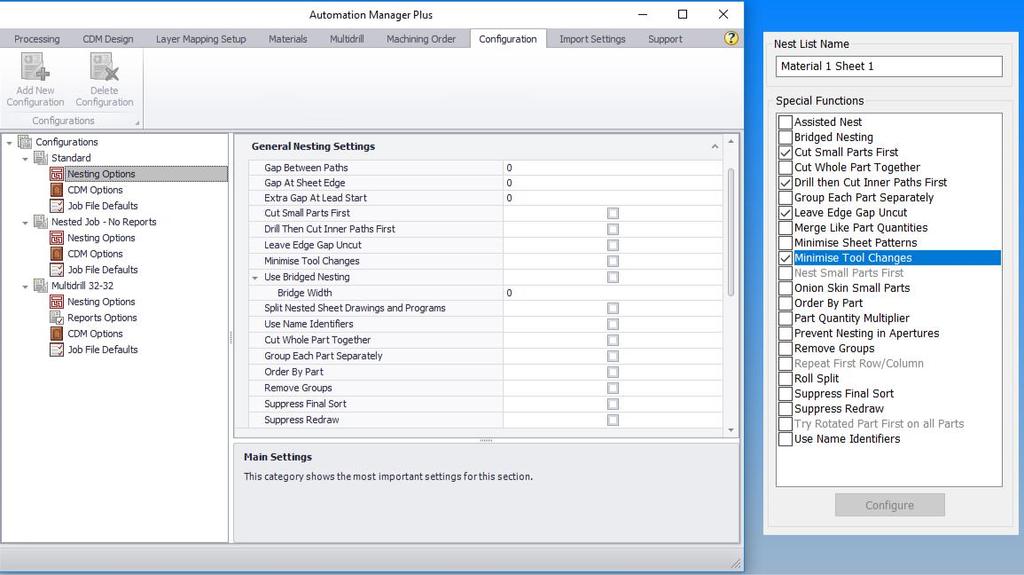Select CDM Options icon under Multidrill 32-32
This screenshot has height=575, width=1024.
57,333
